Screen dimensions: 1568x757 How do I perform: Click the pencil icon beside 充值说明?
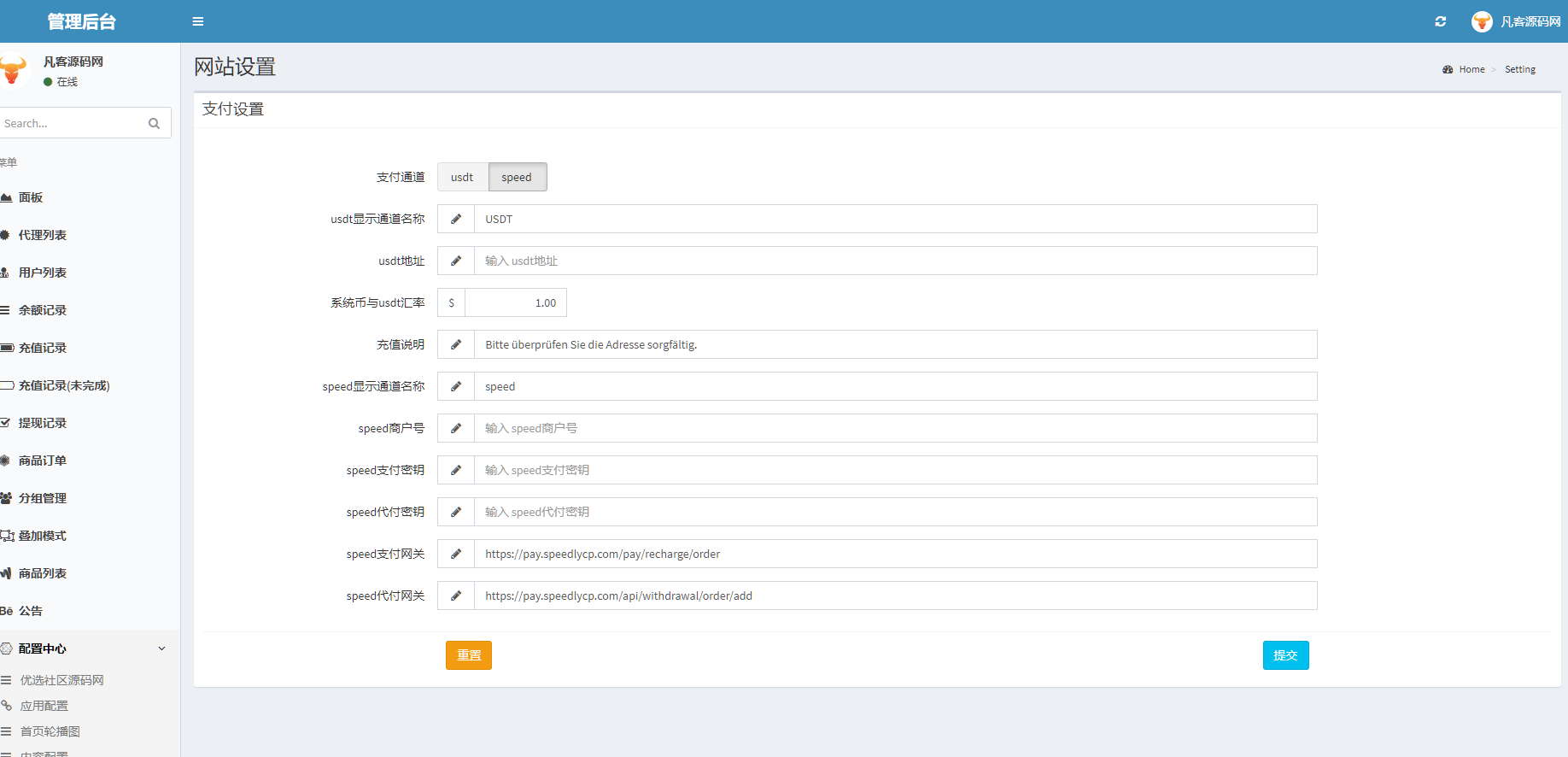456,344
